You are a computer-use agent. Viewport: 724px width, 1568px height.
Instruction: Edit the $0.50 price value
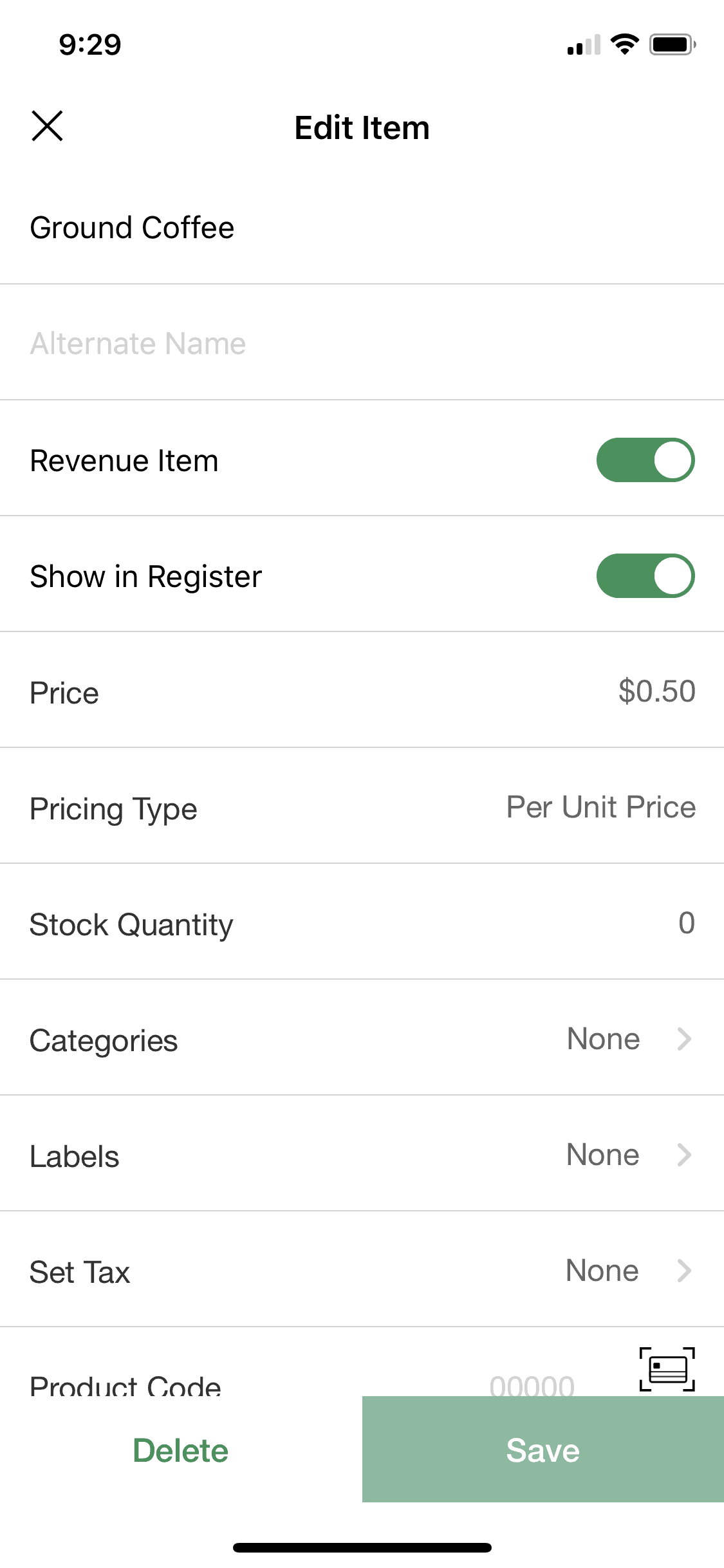(x=657, y=691)
